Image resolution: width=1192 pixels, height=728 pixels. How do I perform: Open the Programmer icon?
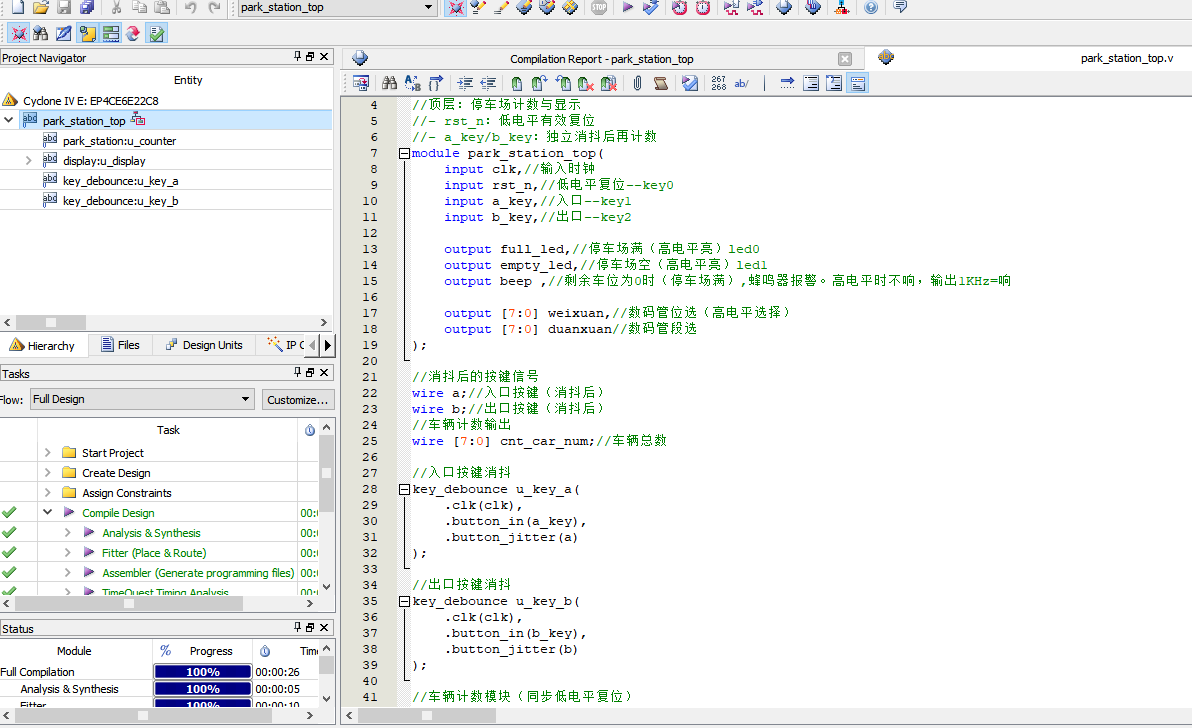click(x=813, y=8)
